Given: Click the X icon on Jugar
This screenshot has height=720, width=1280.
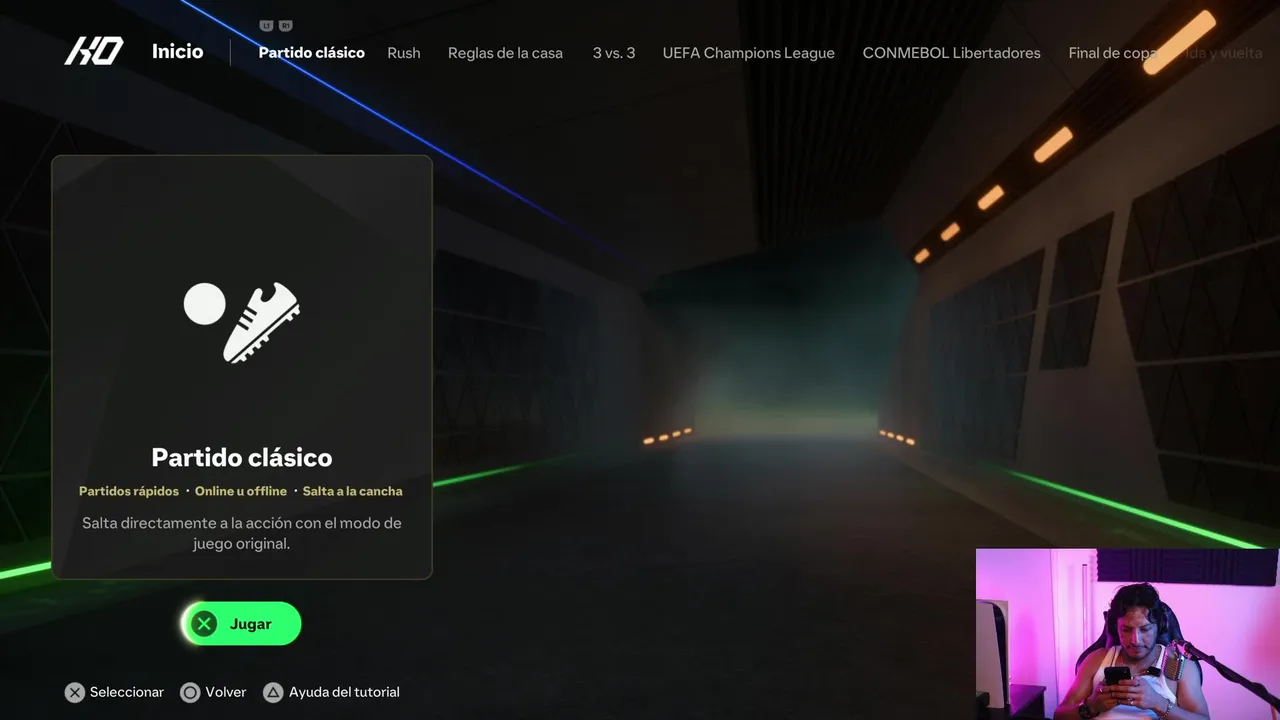Looking at the screenshot, I should 205,624.
